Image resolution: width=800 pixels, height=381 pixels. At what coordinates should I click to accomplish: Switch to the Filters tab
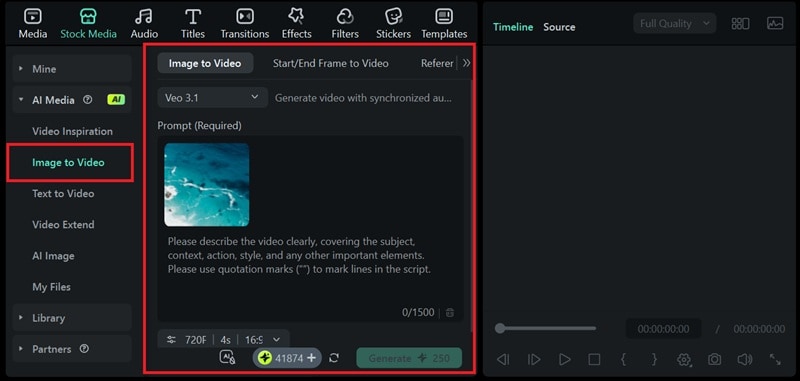pyautogui.click(x=344, y=23)
